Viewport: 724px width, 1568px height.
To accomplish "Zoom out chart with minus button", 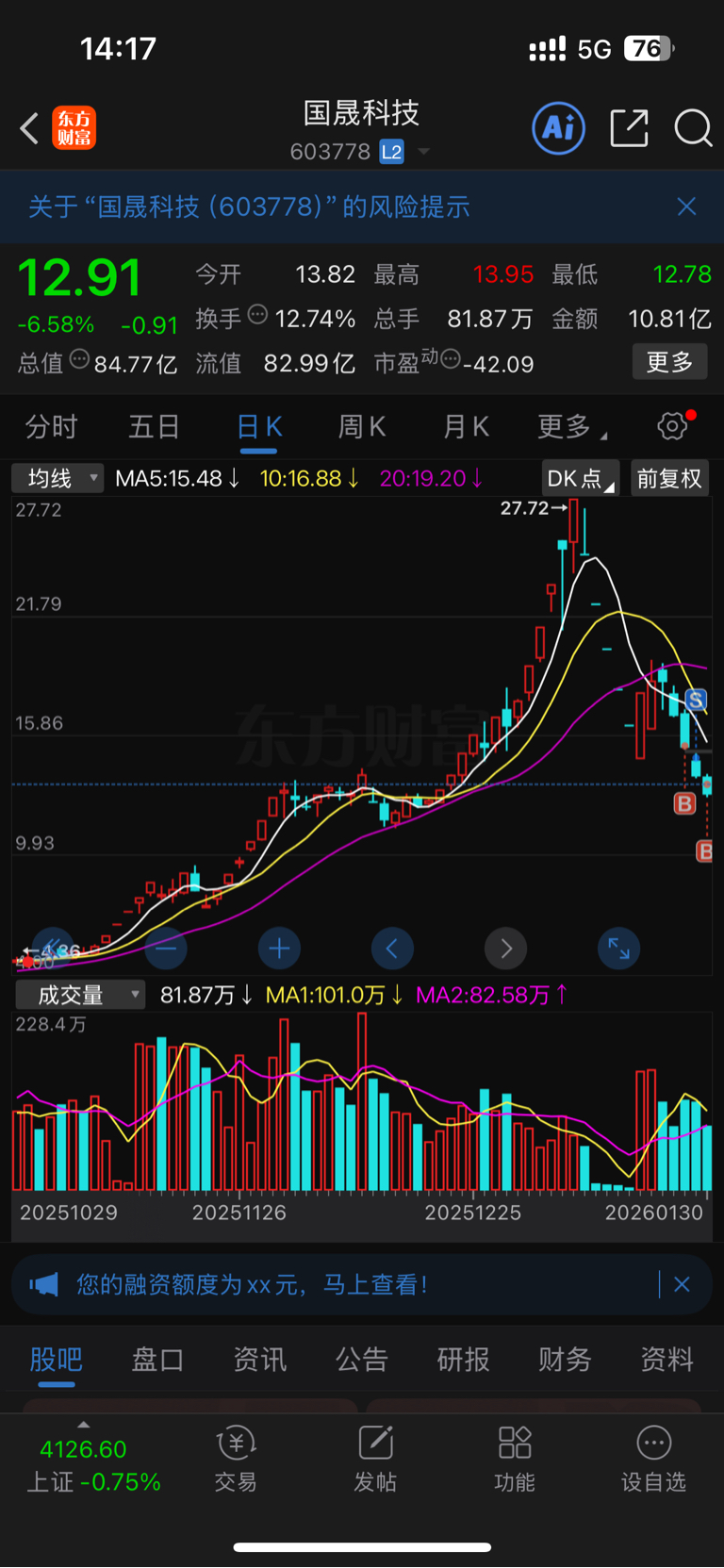I will click(166, 949).
